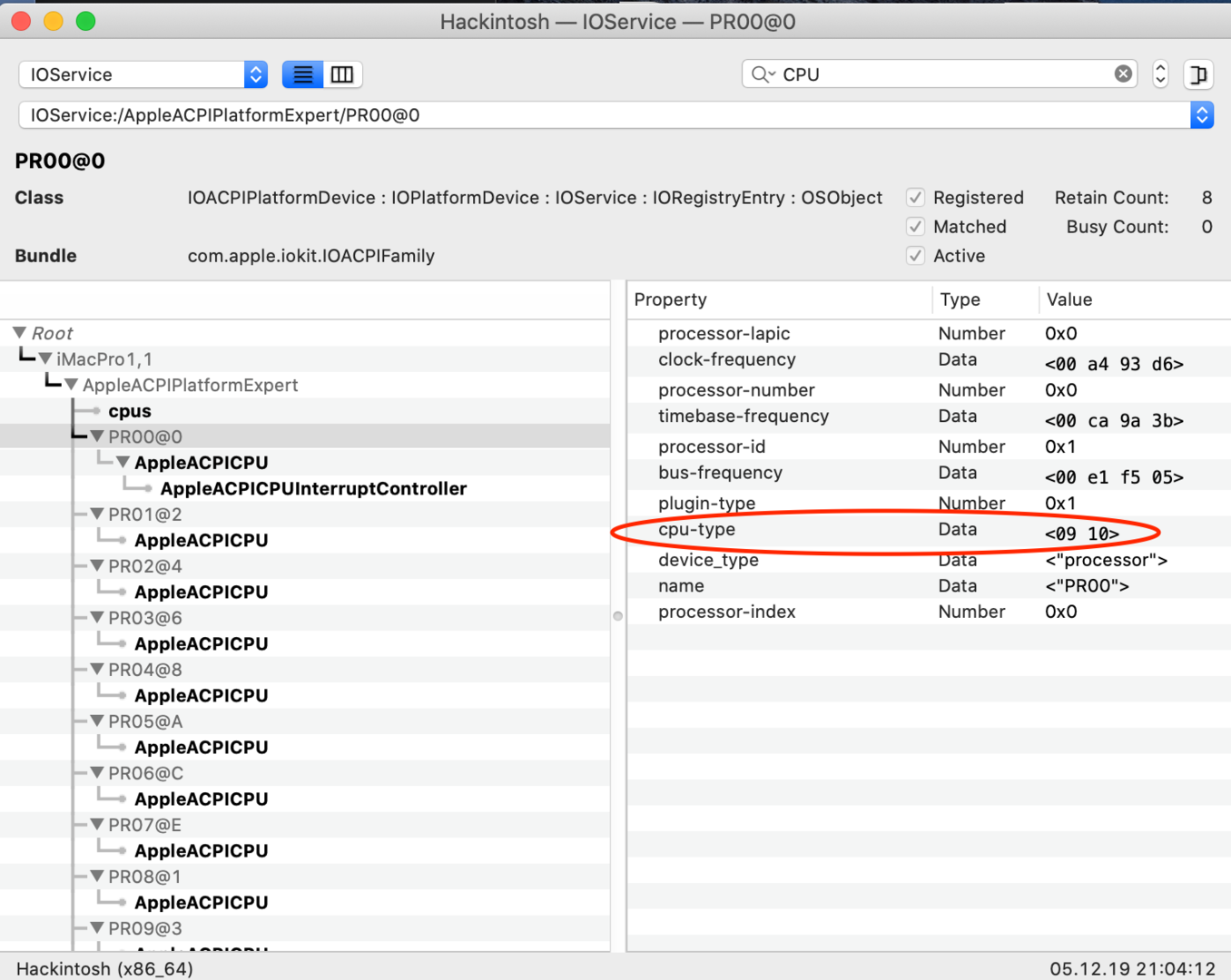The image size is (1231, 980).
Task: Collapse the PR00@0 tree node
Action: tap(97, 436)
